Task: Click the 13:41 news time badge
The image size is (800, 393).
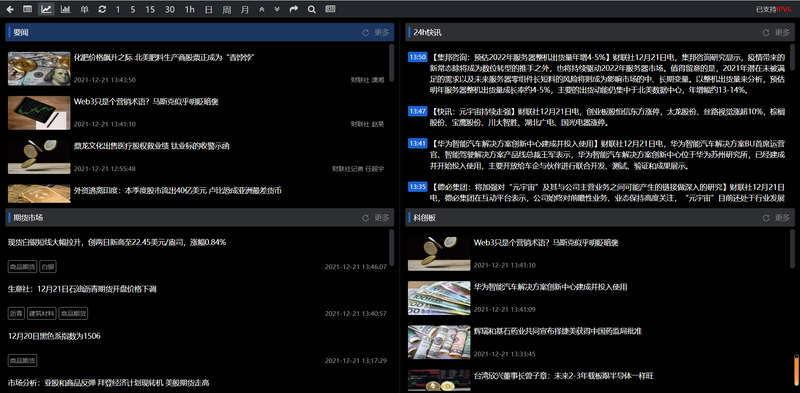Action: click(417, 143)
